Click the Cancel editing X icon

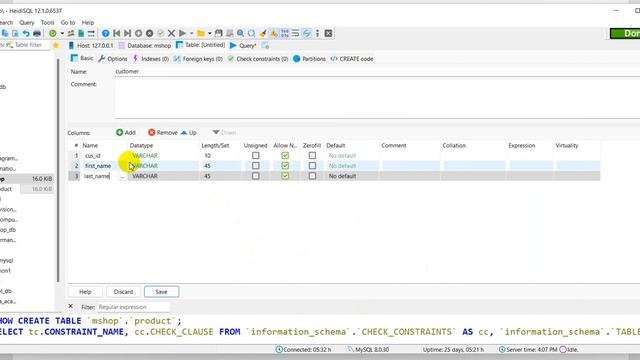pos(171,33)
